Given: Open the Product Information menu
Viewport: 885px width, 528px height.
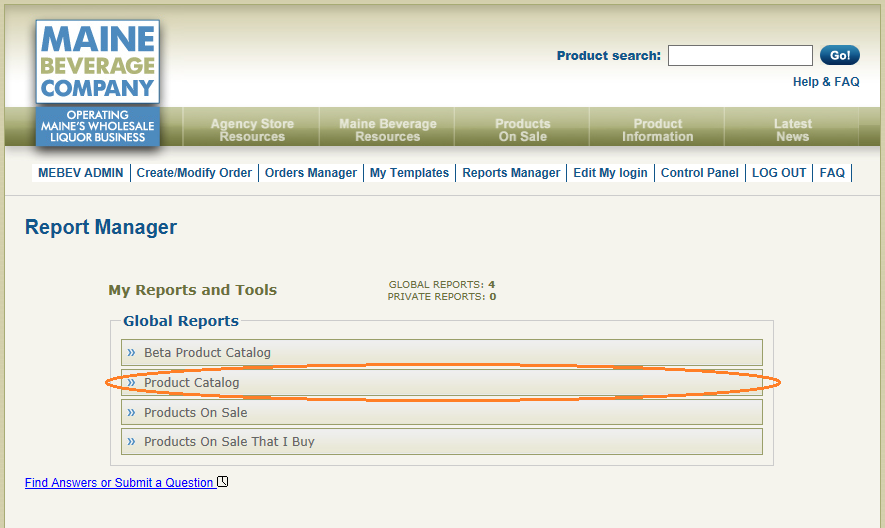Looking at the screenshot, I should pos(657,130).
